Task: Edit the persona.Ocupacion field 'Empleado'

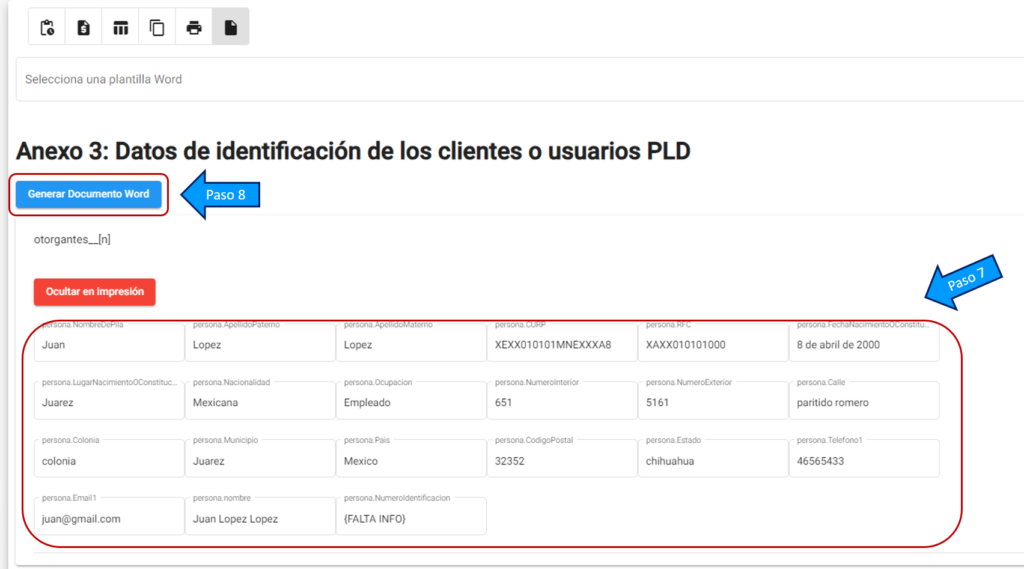Action: pos(411,400)
